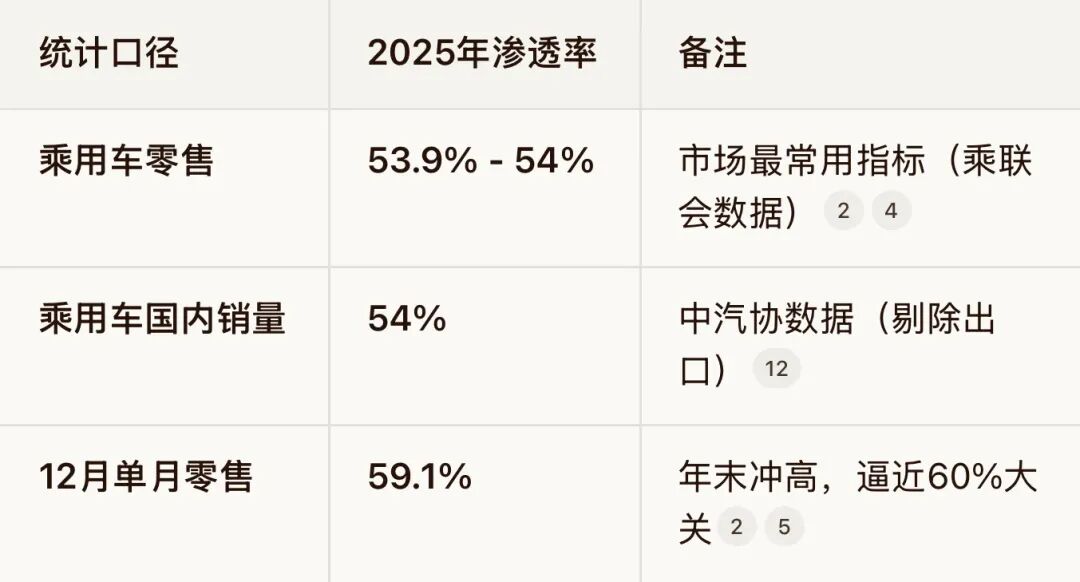Click the 54% value for 乘用车国内销量
The width and height of the screenshot is (1080, 582).
(407, 319)
